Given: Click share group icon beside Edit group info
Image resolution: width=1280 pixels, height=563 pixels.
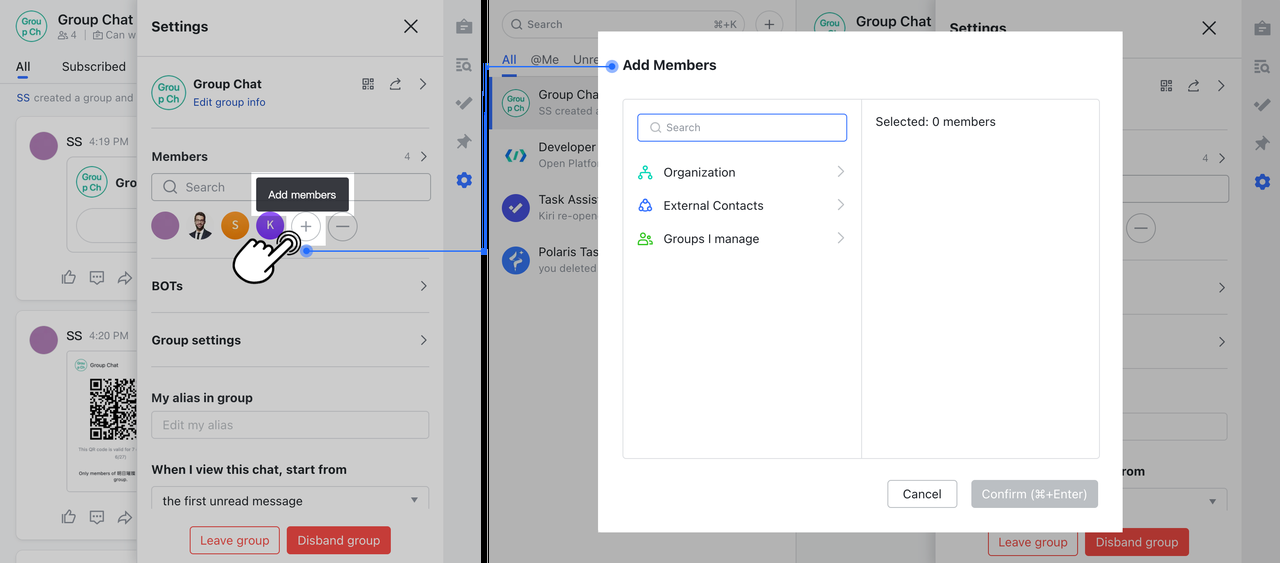Looking at the screenshot, I should pos(395,85).
